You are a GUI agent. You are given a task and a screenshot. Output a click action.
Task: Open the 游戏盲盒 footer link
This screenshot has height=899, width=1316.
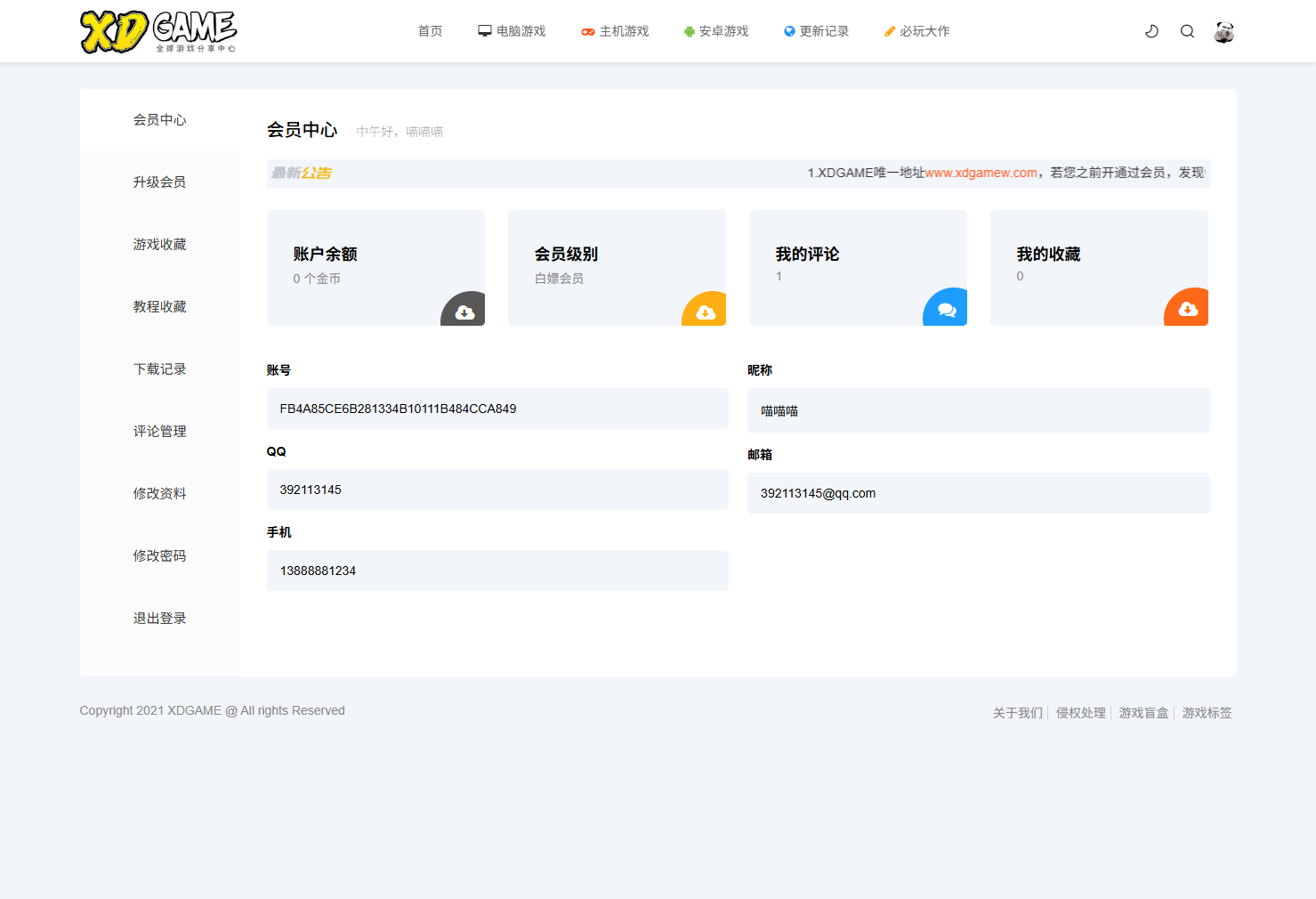tap(1143, 713)
